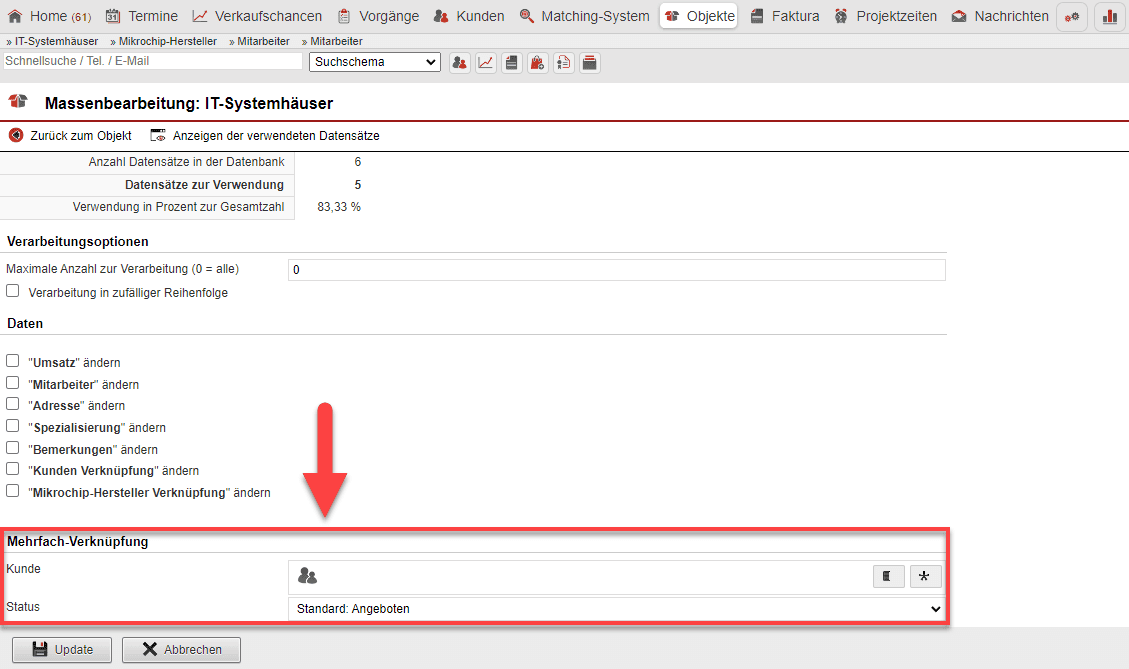Click the two-people customers icon in search toolbar
Screen dimensions: 1129x669
[459, 63]
